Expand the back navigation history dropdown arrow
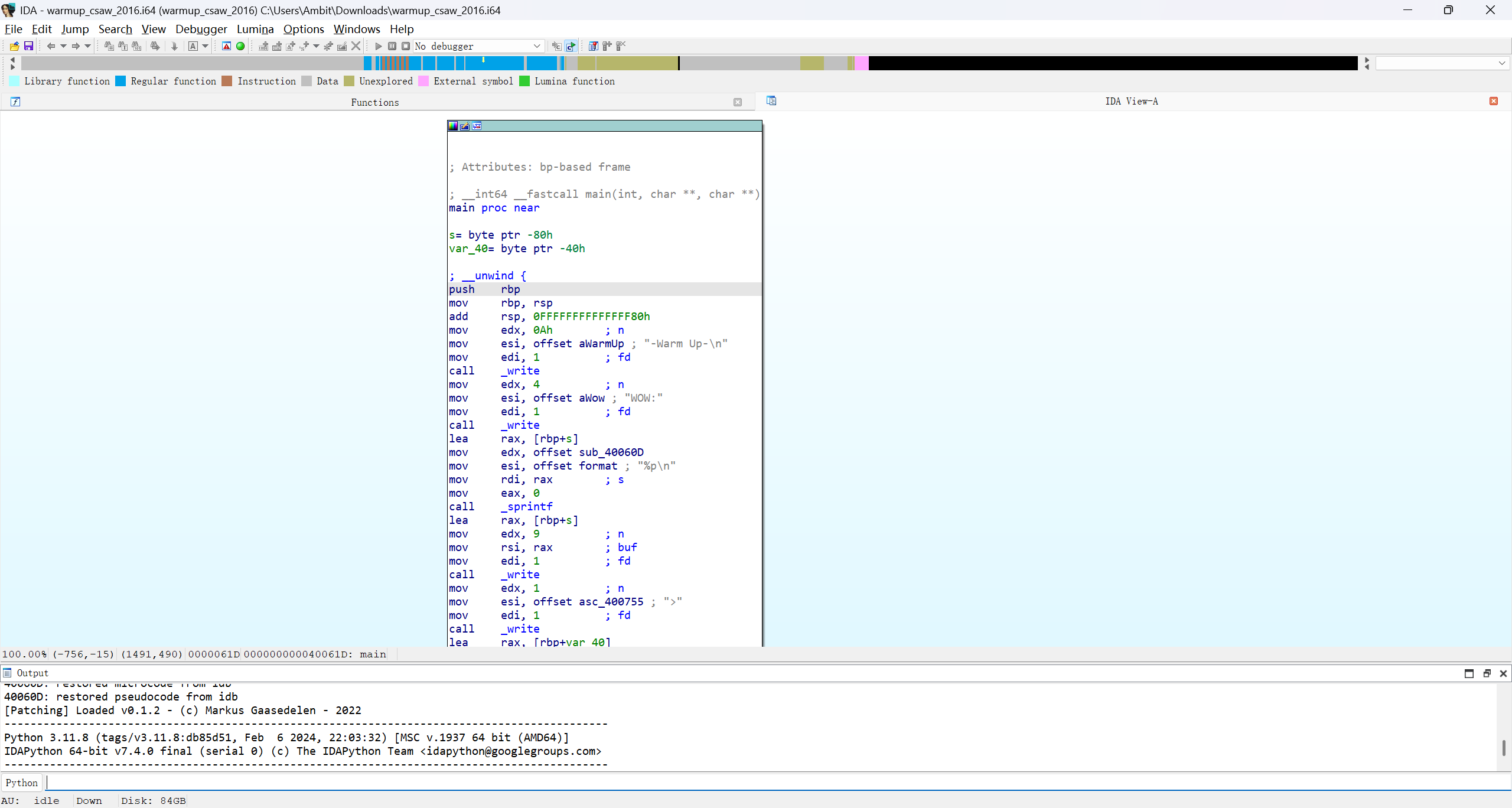Viewport: 1512px width, 808px height. pos(63,46)
